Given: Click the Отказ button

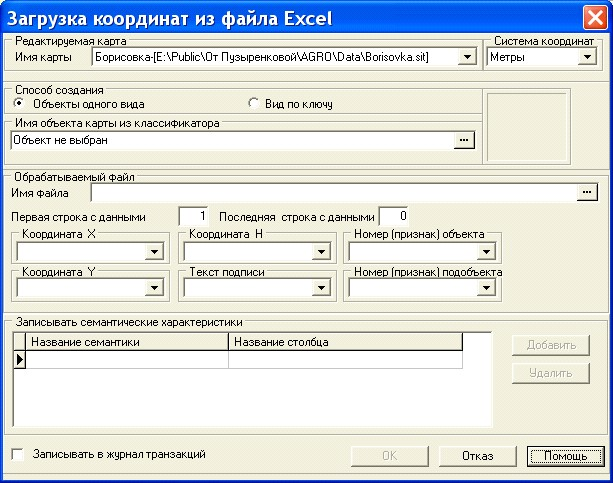Looking at the screenshot, I should 477,456.
